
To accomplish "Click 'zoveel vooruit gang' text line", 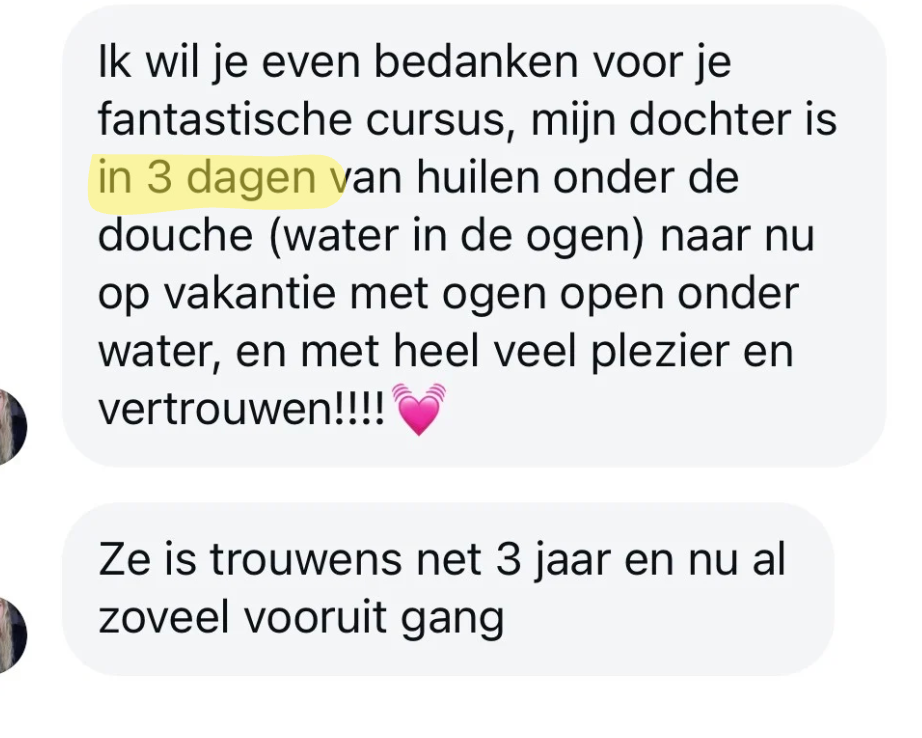I will (x=301, y=620).
